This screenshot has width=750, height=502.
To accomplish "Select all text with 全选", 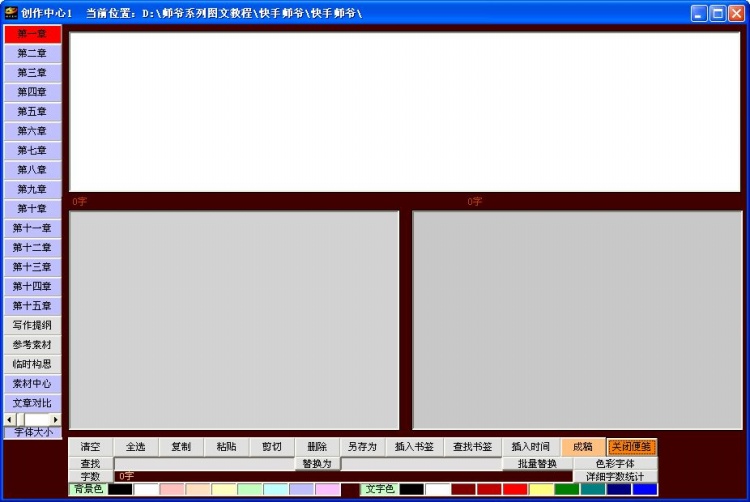I will tap(136, 447).
